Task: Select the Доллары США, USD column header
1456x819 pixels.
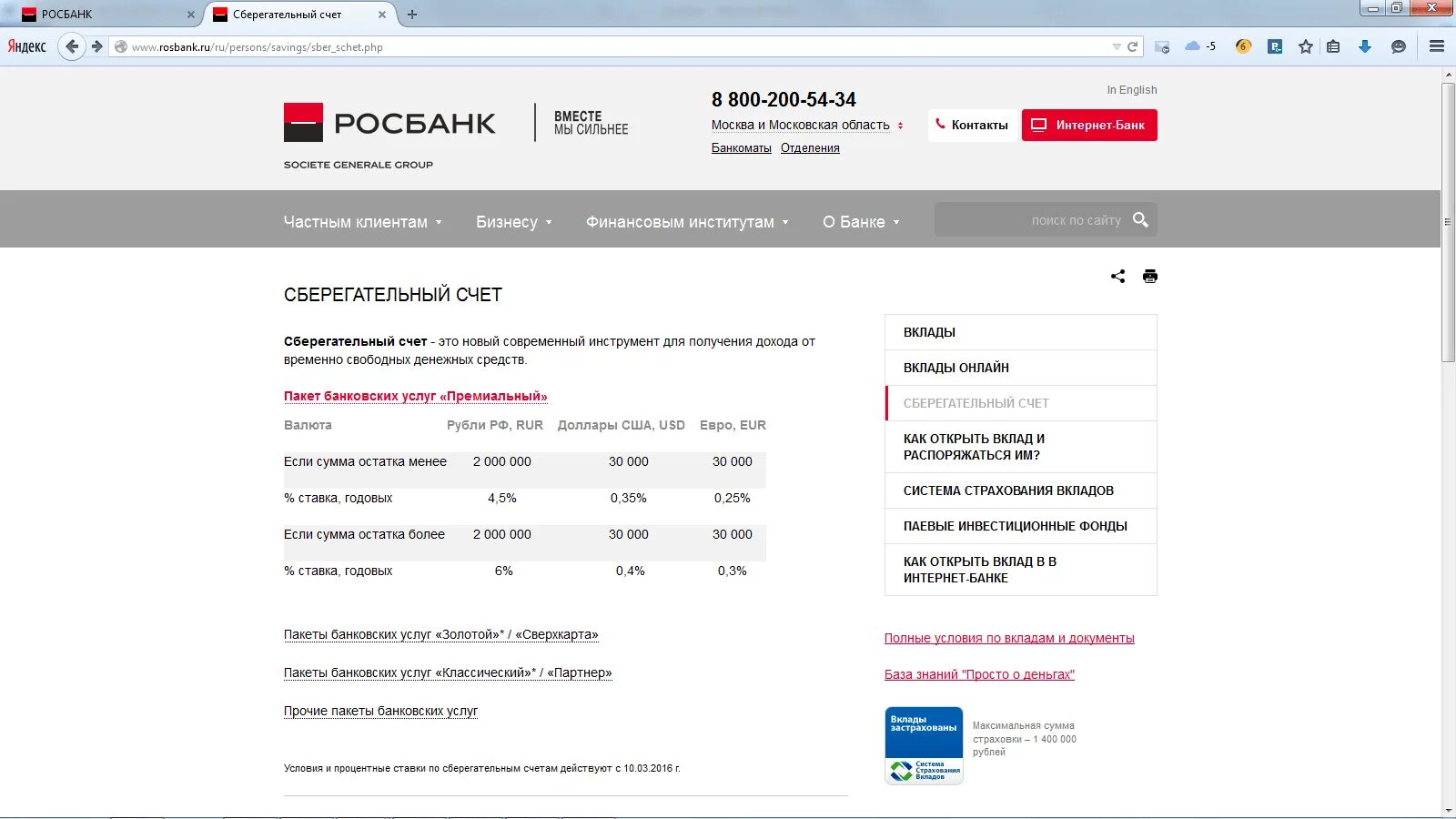Action: pyautogui.click(x=622, y=426)
